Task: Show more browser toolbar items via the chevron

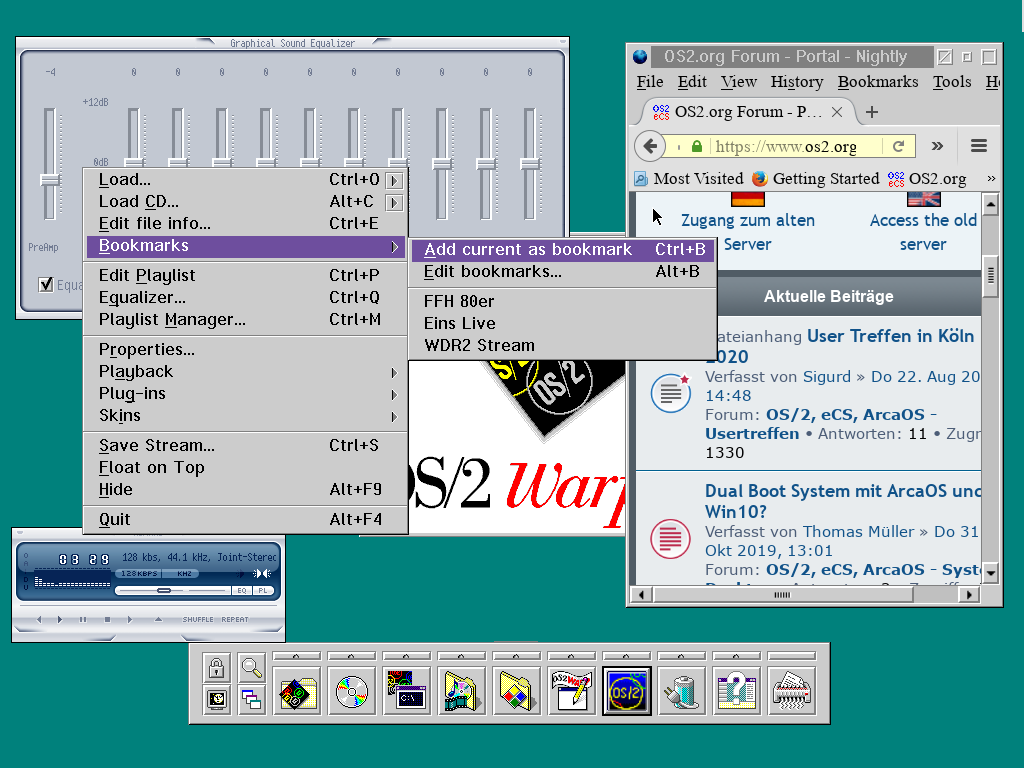Action: coord(937,146)
